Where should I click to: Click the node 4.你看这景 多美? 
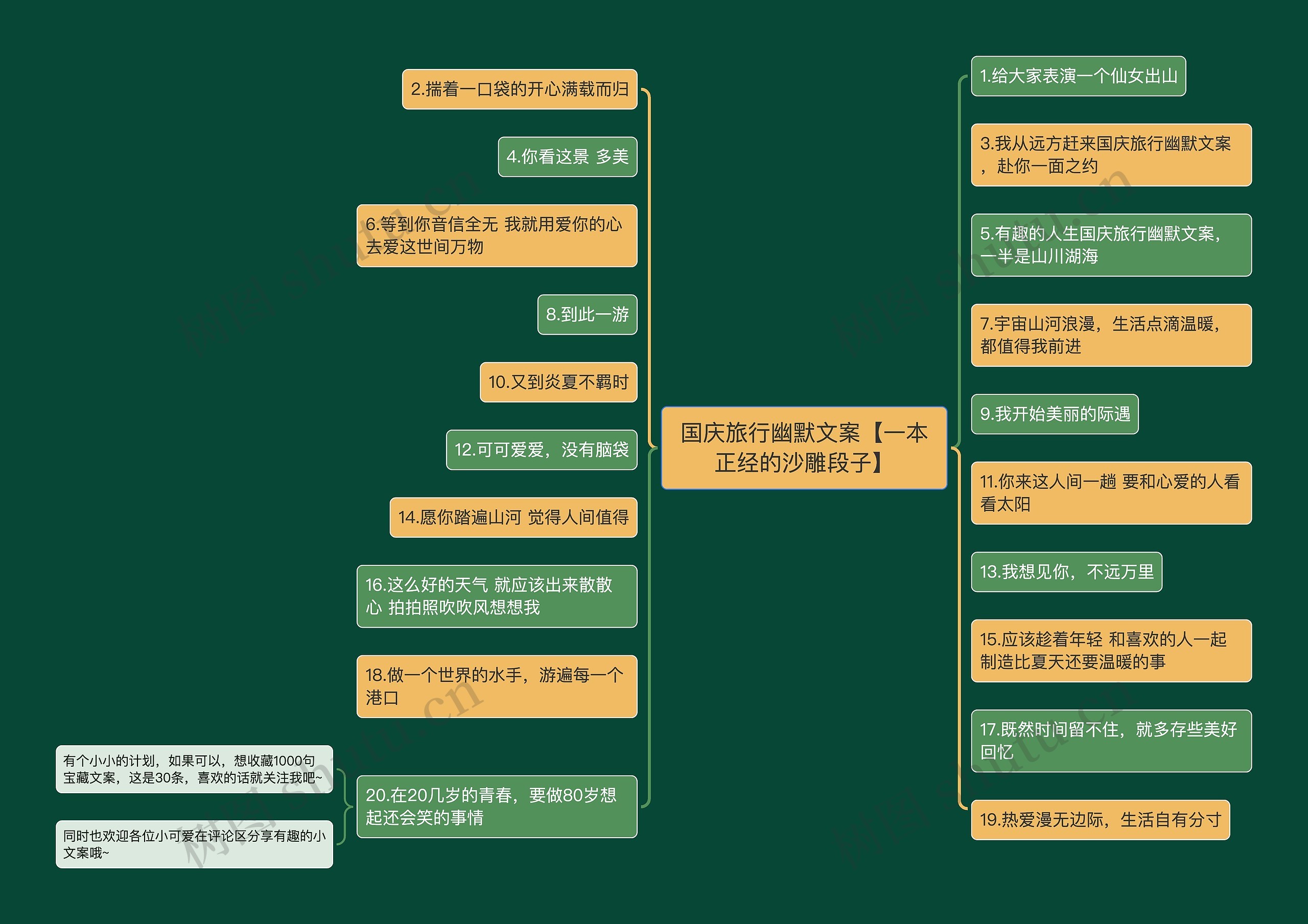pyautogui.click(x=568, y=159)
